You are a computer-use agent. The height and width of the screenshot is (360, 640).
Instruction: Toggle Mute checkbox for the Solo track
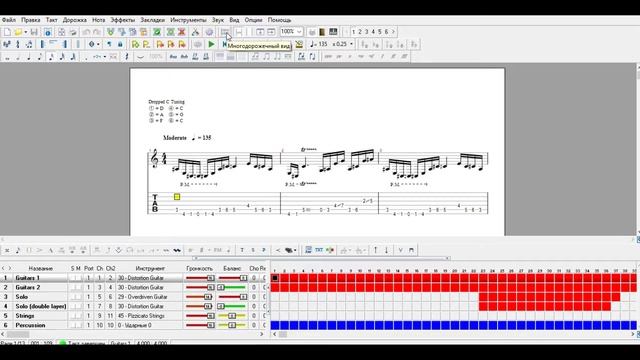[x=78, y=297]
